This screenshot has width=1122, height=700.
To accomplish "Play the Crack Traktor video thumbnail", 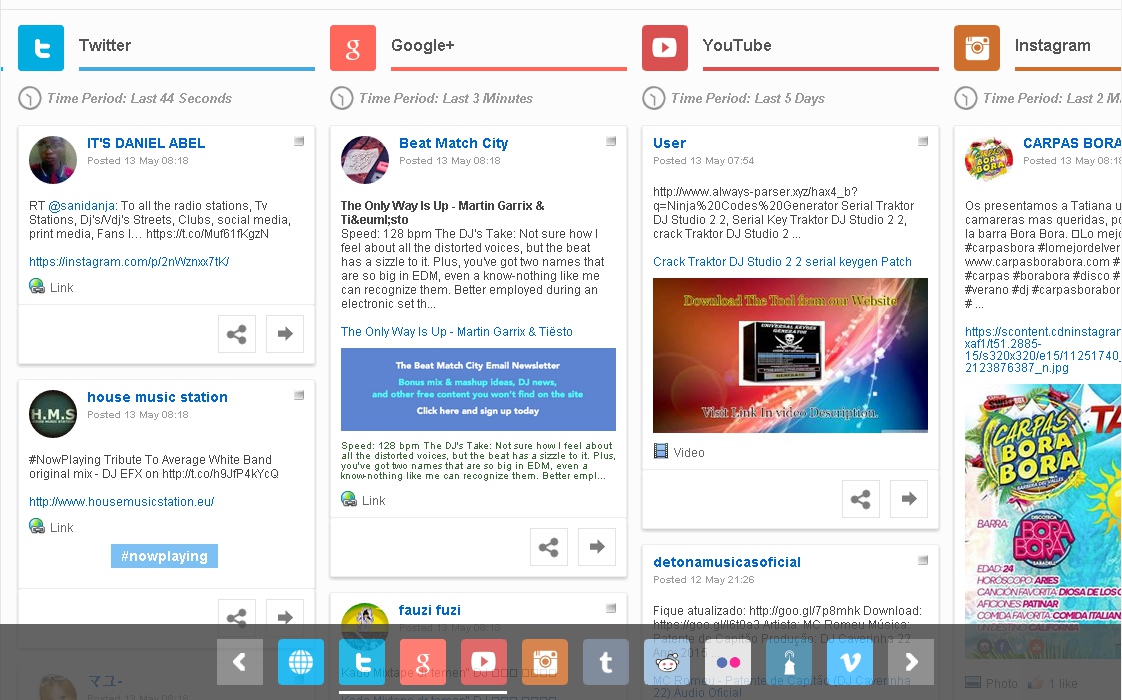I will [x=790, y=356].
